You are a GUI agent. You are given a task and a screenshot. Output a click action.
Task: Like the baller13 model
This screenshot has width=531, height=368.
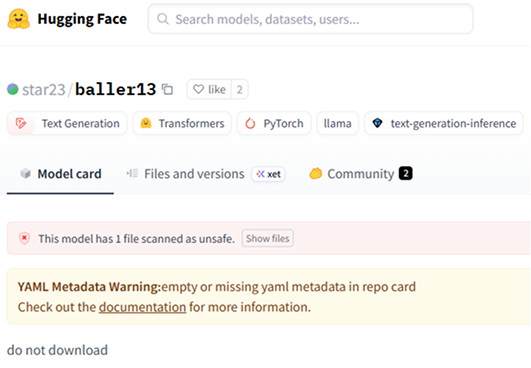point(209,89)
